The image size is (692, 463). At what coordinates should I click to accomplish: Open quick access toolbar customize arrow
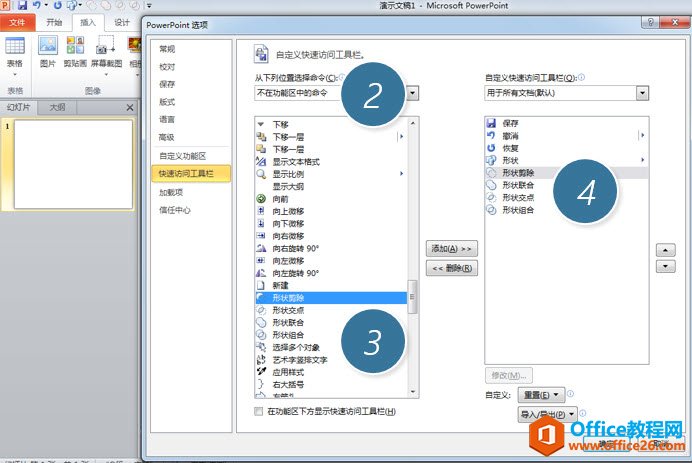[x=149, y=6]
